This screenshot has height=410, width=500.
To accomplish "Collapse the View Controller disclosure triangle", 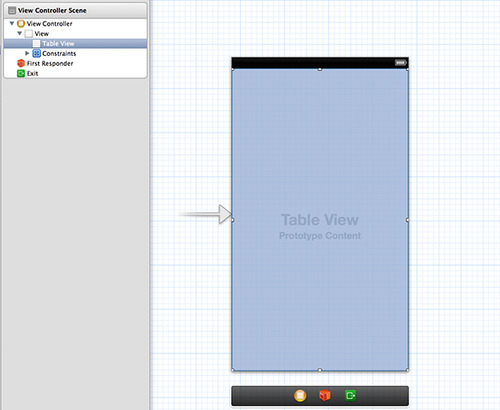I will click(x=12, y=23).
